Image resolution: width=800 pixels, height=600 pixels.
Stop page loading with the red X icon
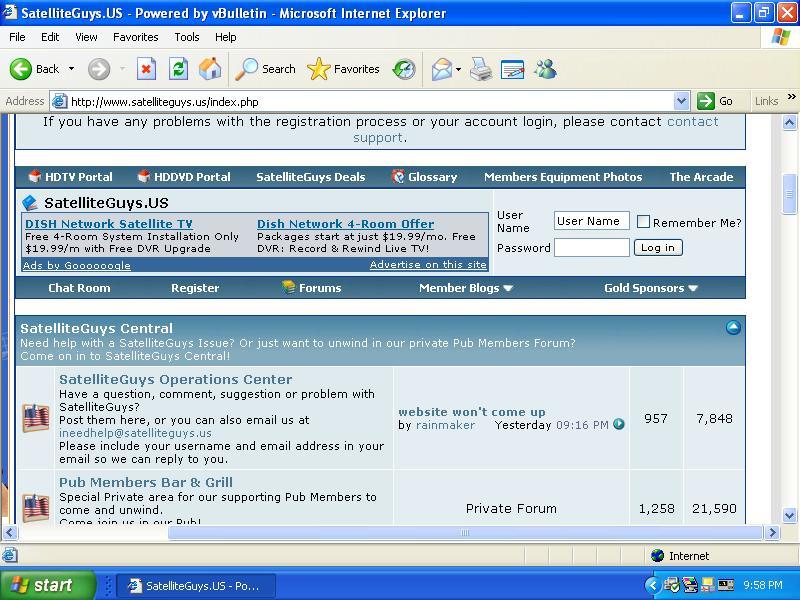(146, 69)
